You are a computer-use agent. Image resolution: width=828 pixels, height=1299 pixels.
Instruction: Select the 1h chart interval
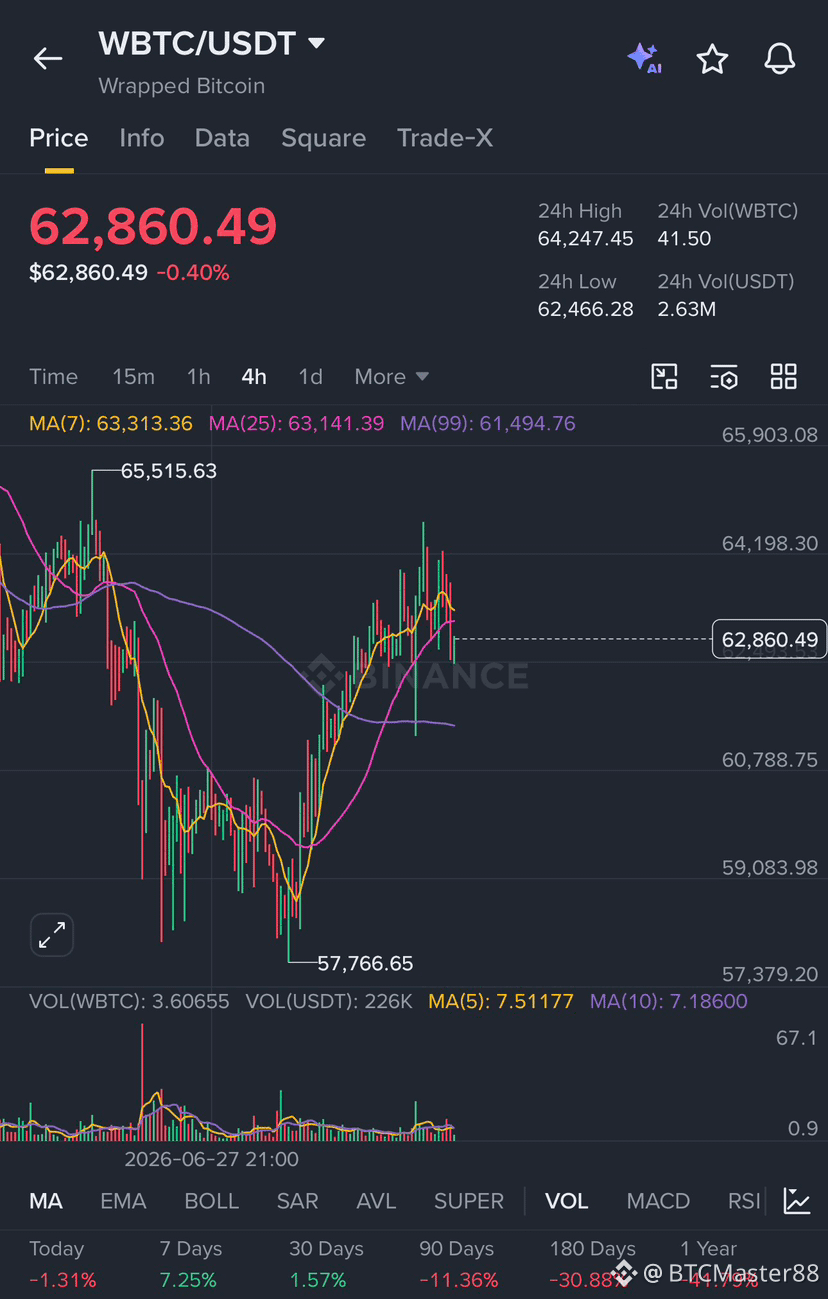point(198,377)
